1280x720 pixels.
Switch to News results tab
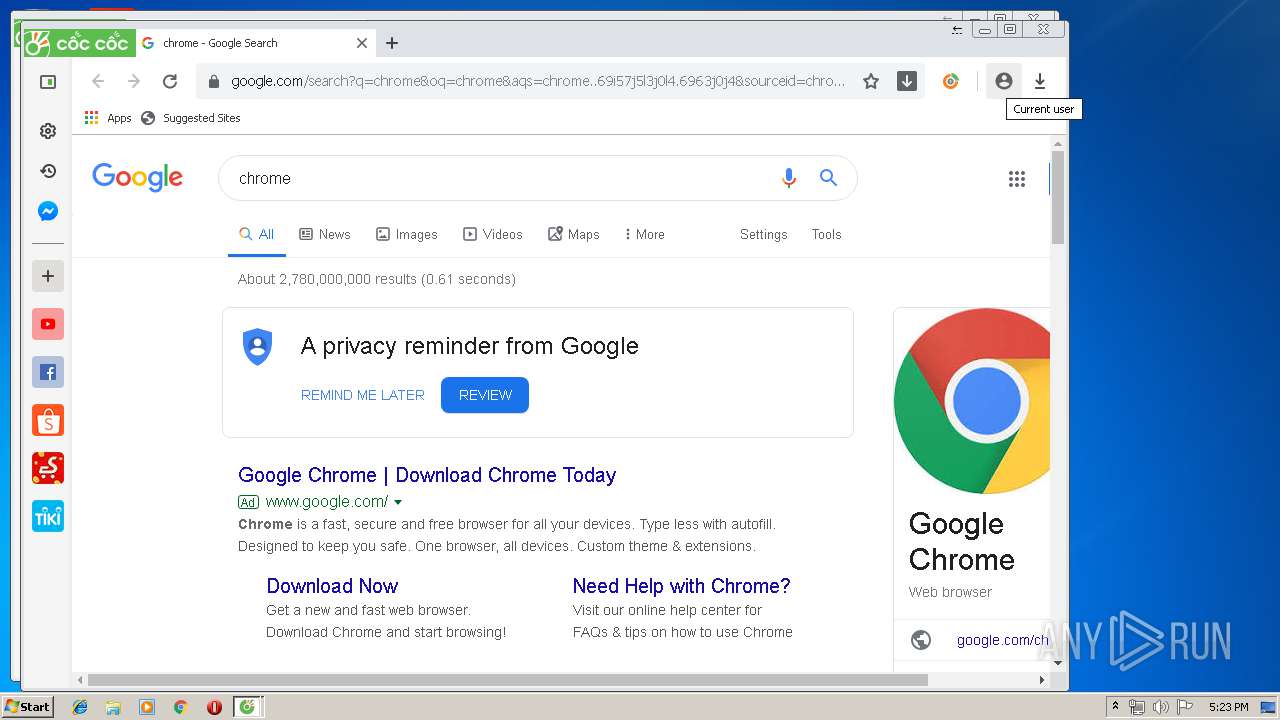[325, 235]
